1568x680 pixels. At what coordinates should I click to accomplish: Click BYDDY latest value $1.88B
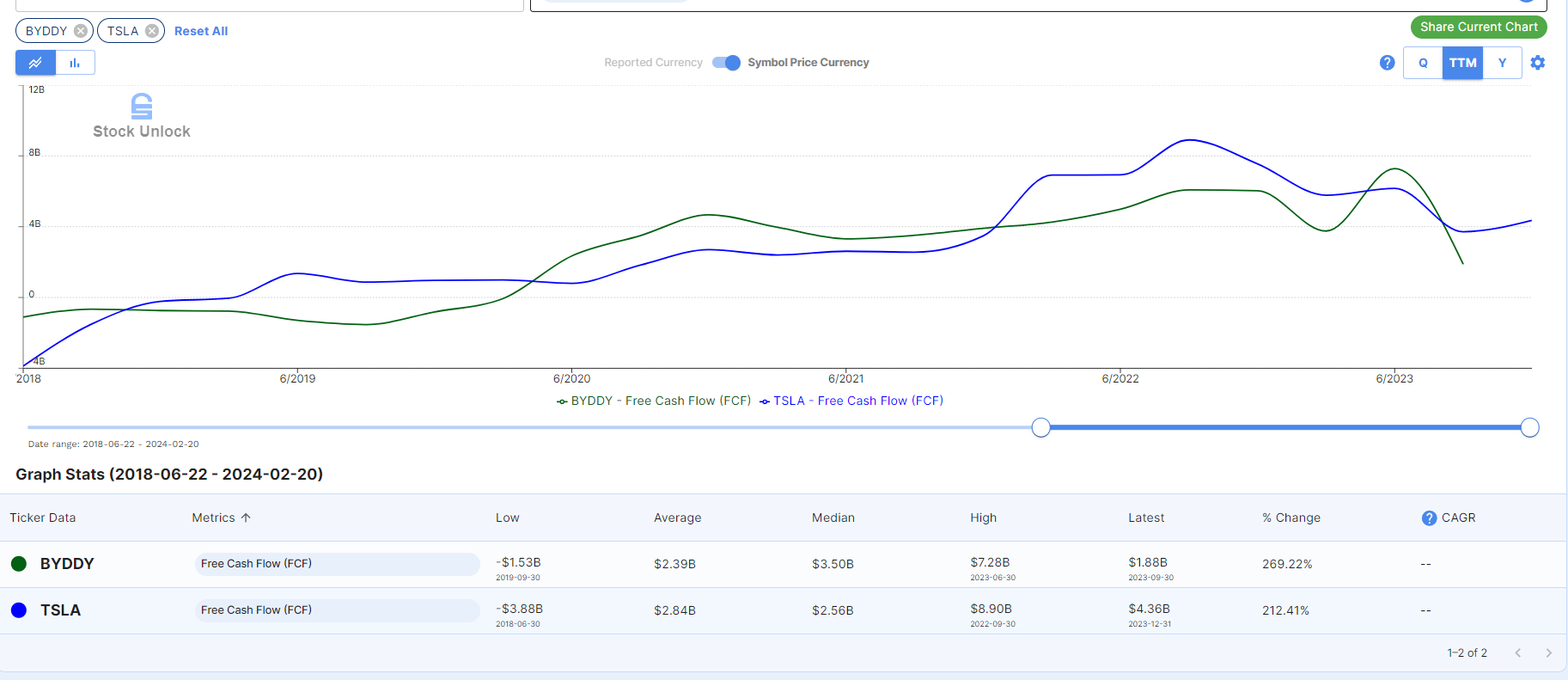click(1148, 562)
